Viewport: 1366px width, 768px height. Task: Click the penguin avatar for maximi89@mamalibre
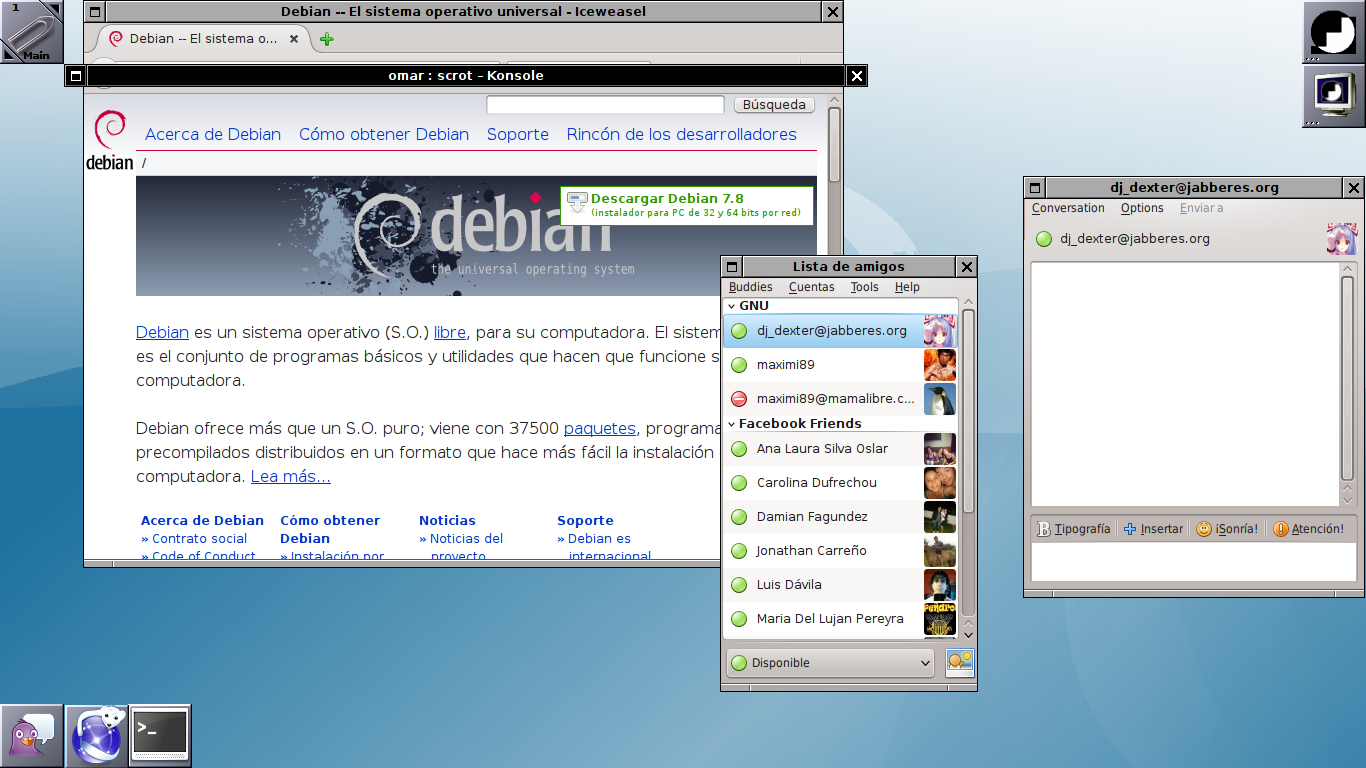click(940, 398)
